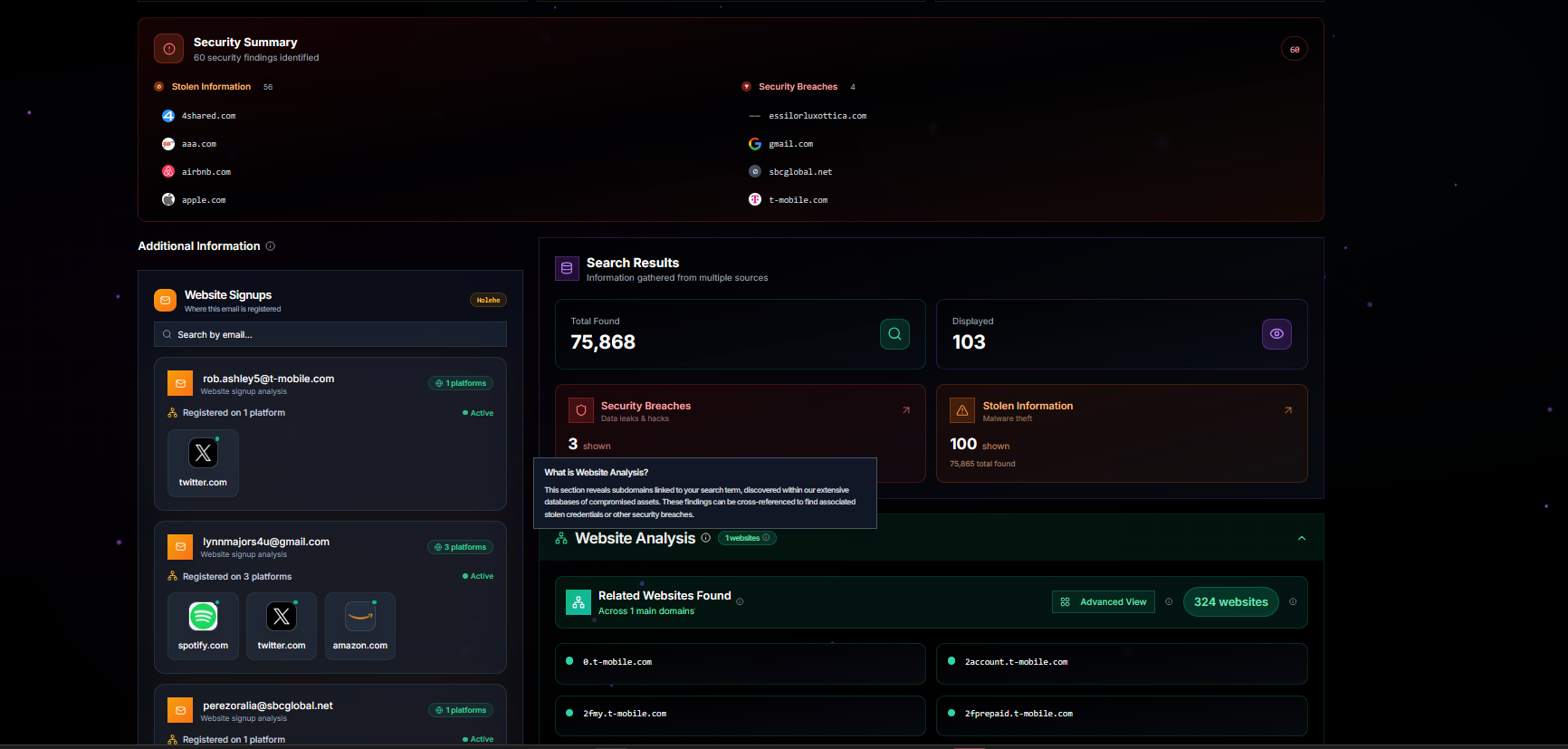This screenshot has width=1568, height=749.
Task: Click spotify.com tile under lynnmajors4u
Action: [x=203, y=626]
